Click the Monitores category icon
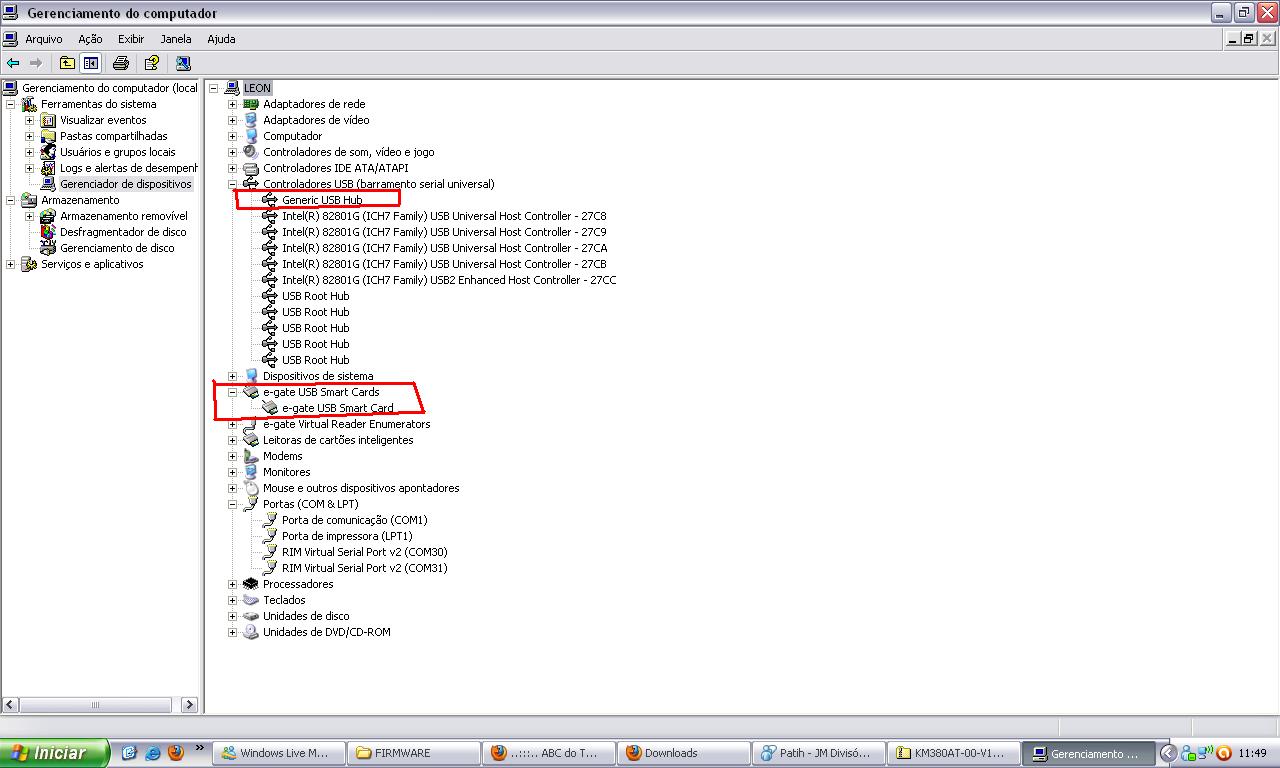 point(251,472)
